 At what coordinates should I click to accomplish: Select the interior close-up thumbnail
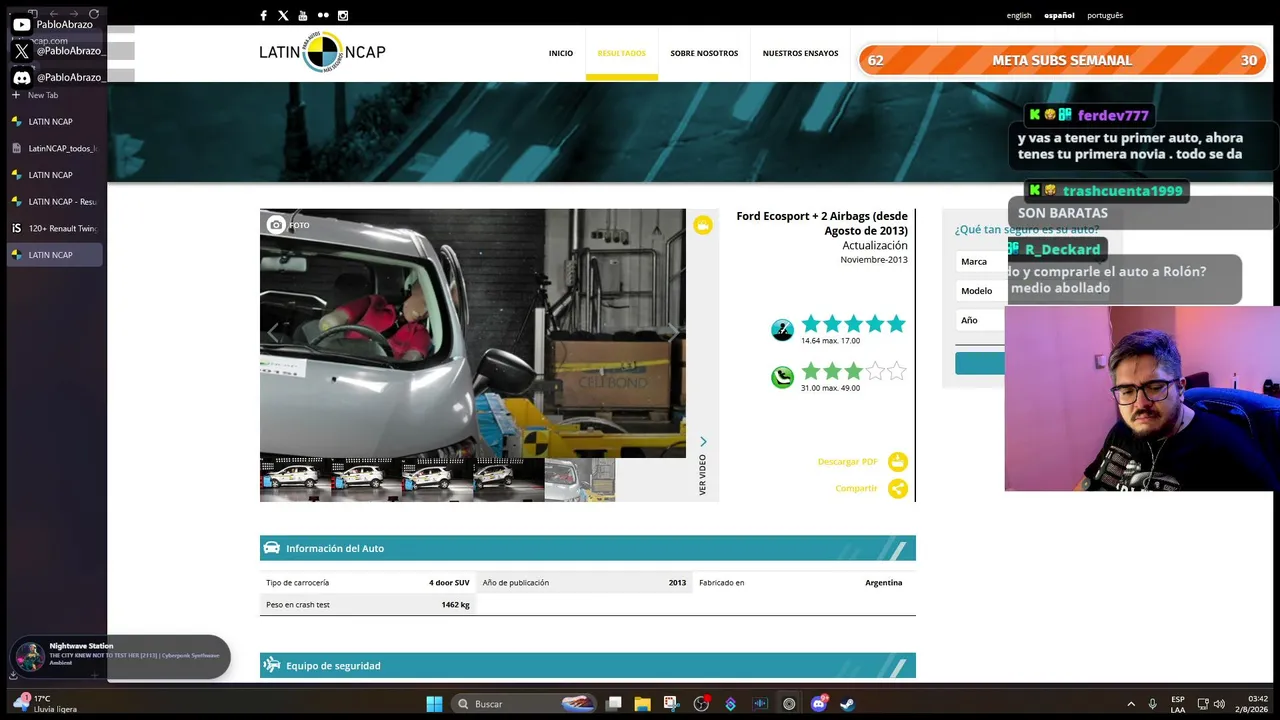click(580, 480)
